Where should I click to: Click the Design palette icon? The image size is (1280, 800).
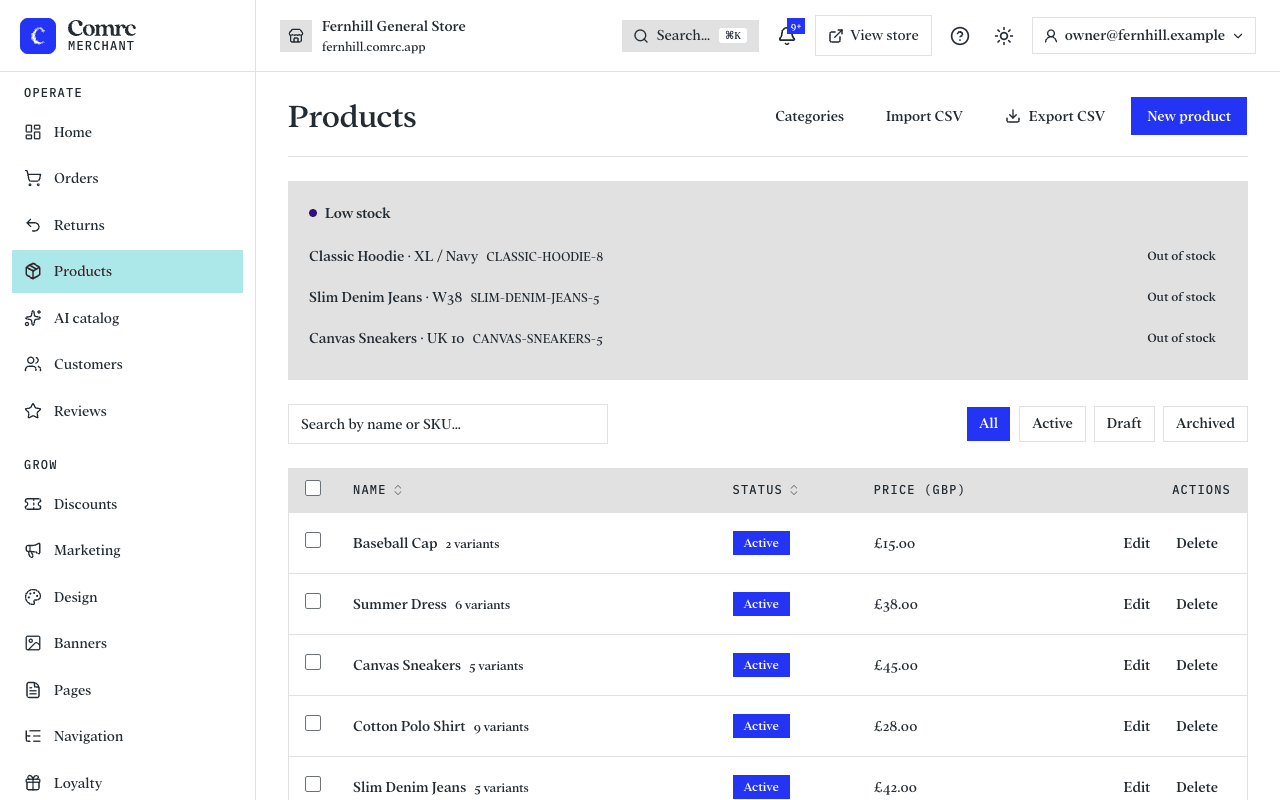point(33,597)
